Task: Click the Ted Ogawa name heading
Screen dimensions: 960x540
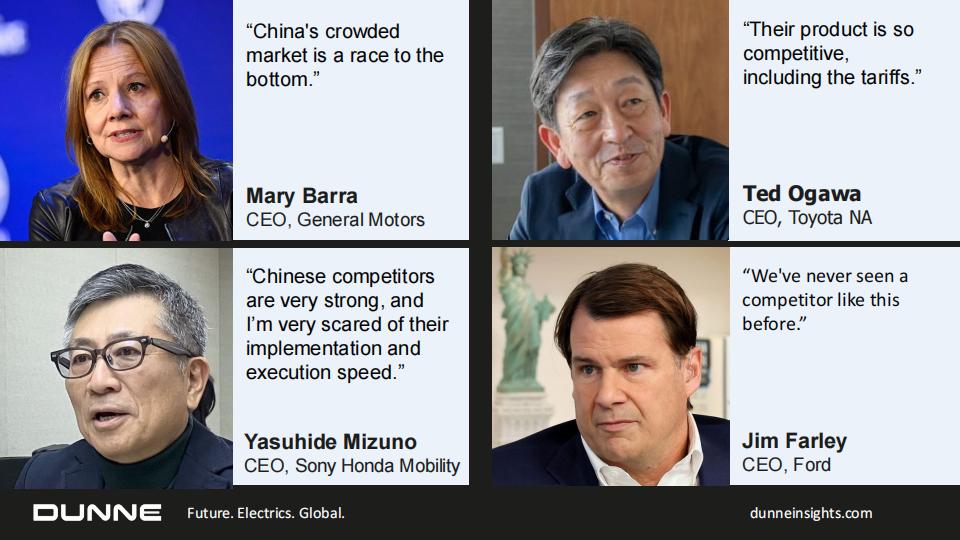Action: coord(801,194)
